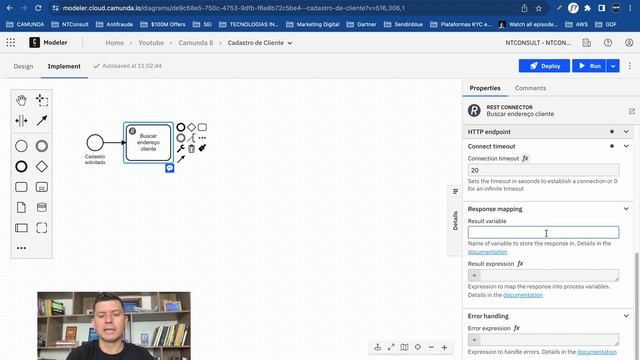Viewport: 640px width, 360px height.
Task: Go to Youtube breadcrumb
Action: click(151, 42)
